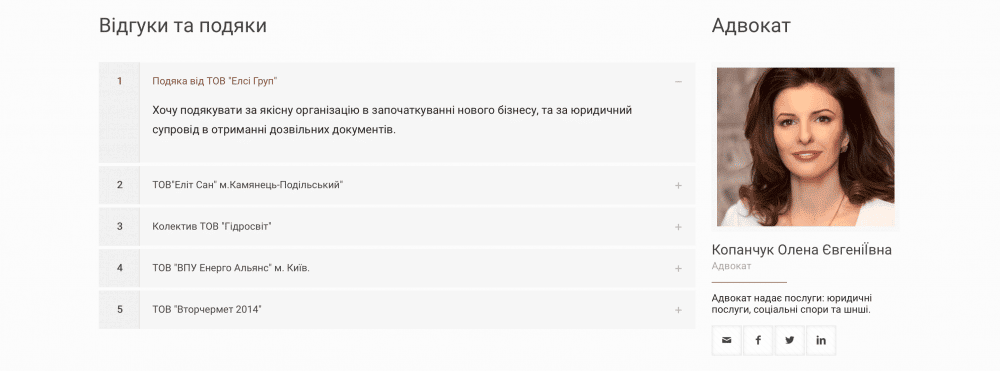Collapse the Елсі Груп review with minus icon

pyautogui.click(x=678, y=82)
